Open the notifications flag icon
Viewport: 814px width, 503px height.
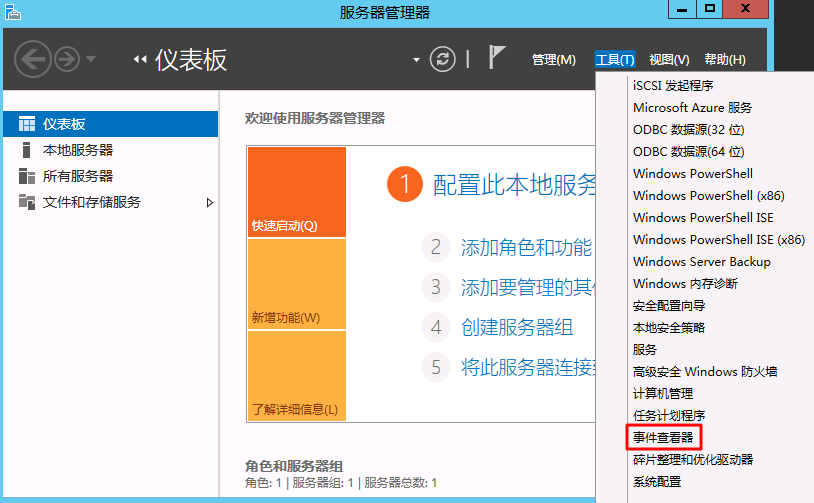(x=496, y=57)
